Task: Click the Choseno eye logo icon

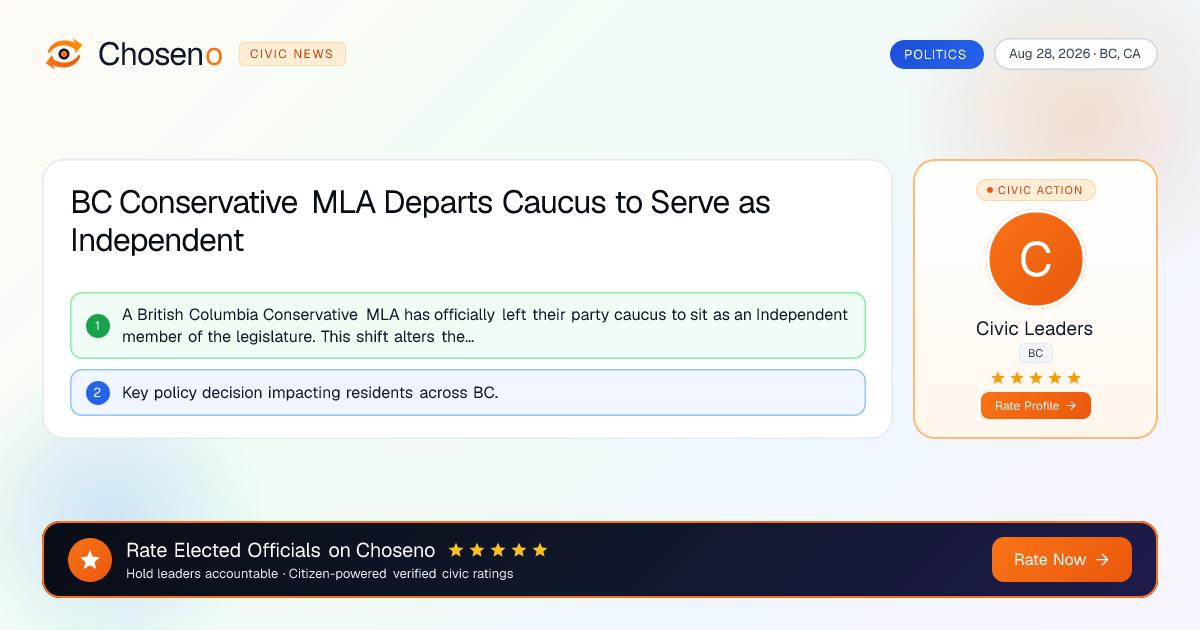Action: pos(64,54)
